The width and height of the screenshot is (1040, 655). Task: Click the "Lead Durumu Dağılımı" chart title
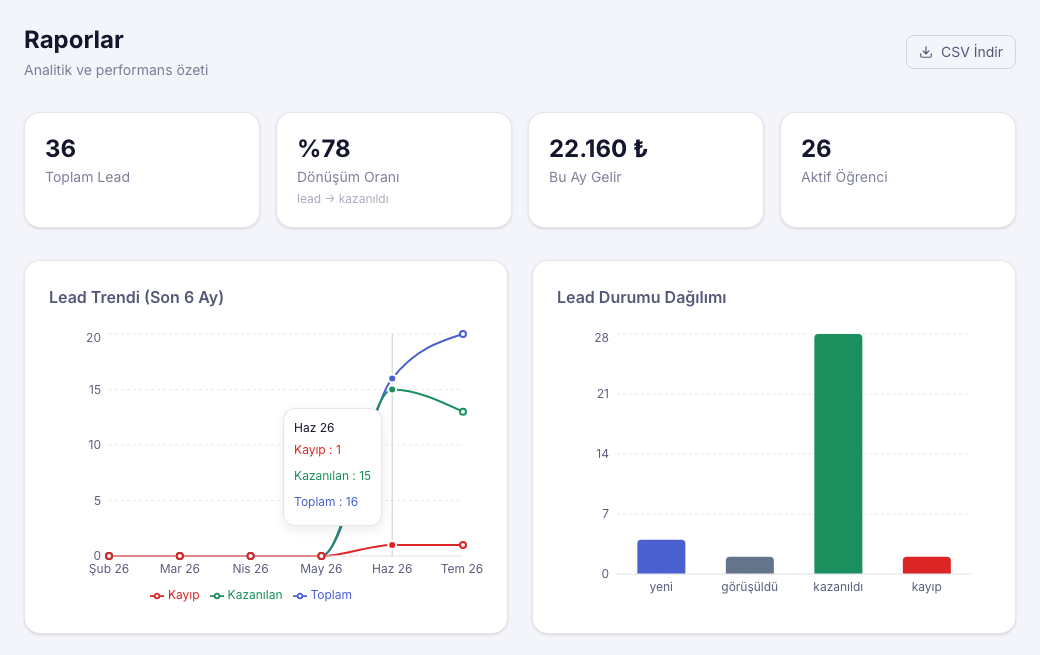tap(641, 297)
